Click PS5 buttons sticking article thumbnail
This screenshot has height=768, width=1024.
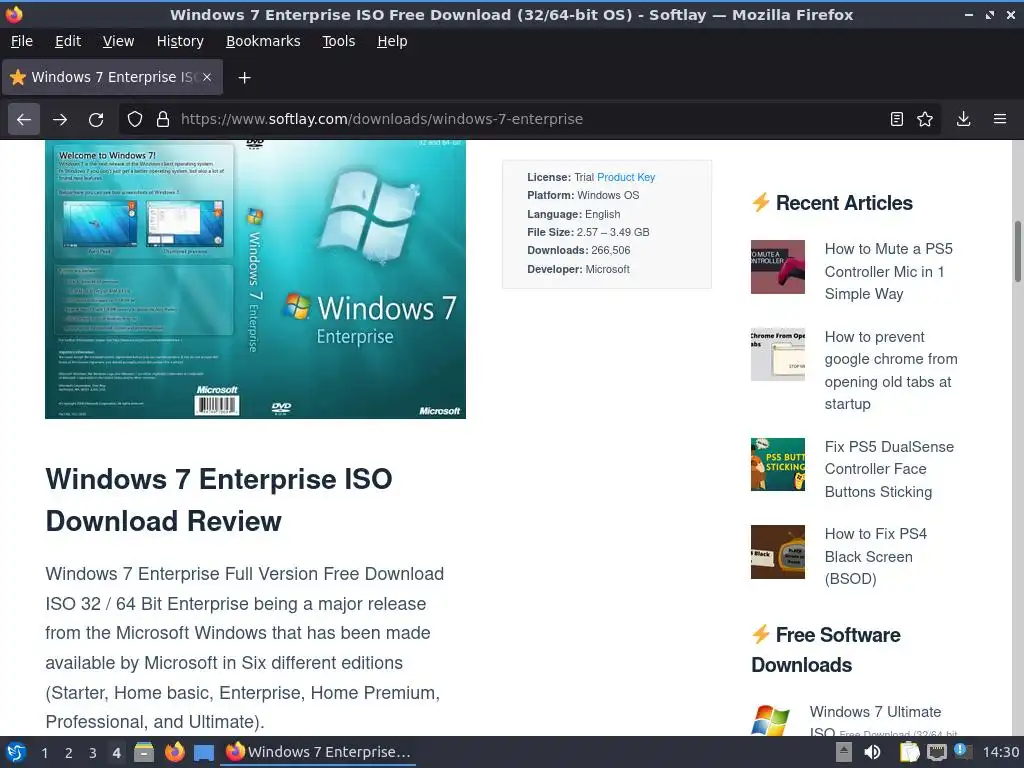tap(778, 464)
